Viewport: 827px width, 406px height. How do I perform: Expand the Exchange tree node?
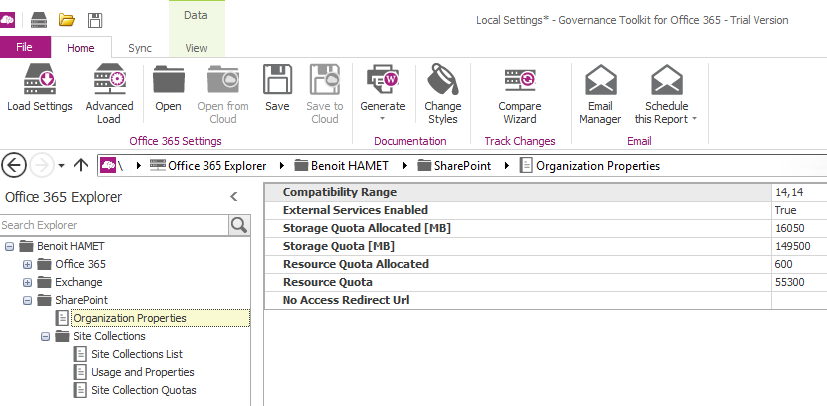[x=28, y=282]
